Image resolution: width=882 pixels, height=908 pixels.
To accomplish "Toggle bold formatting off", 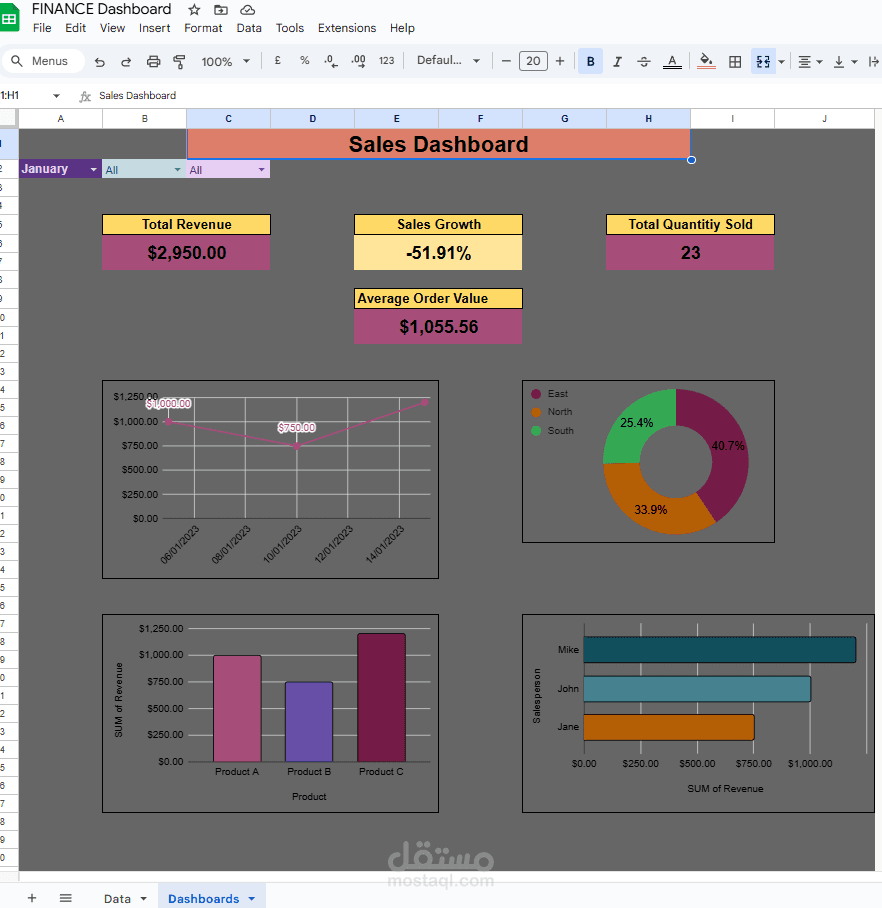I will coord(590,61).
